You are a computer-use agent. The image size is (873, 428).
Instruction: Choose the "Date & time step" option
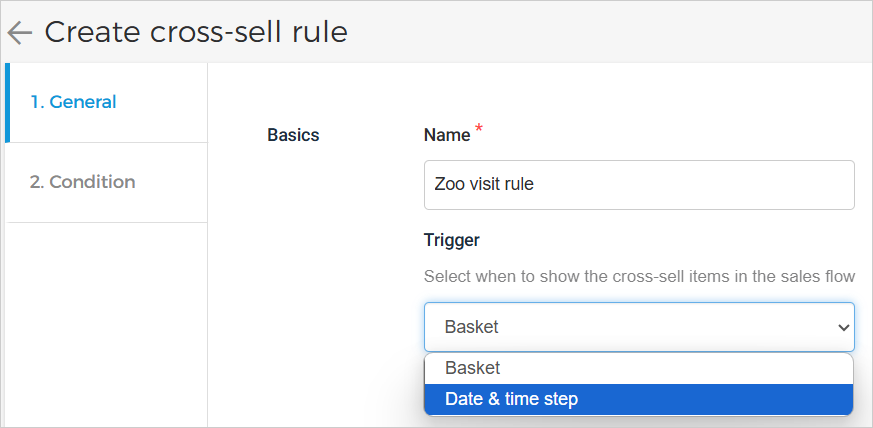tap(511, 399)
